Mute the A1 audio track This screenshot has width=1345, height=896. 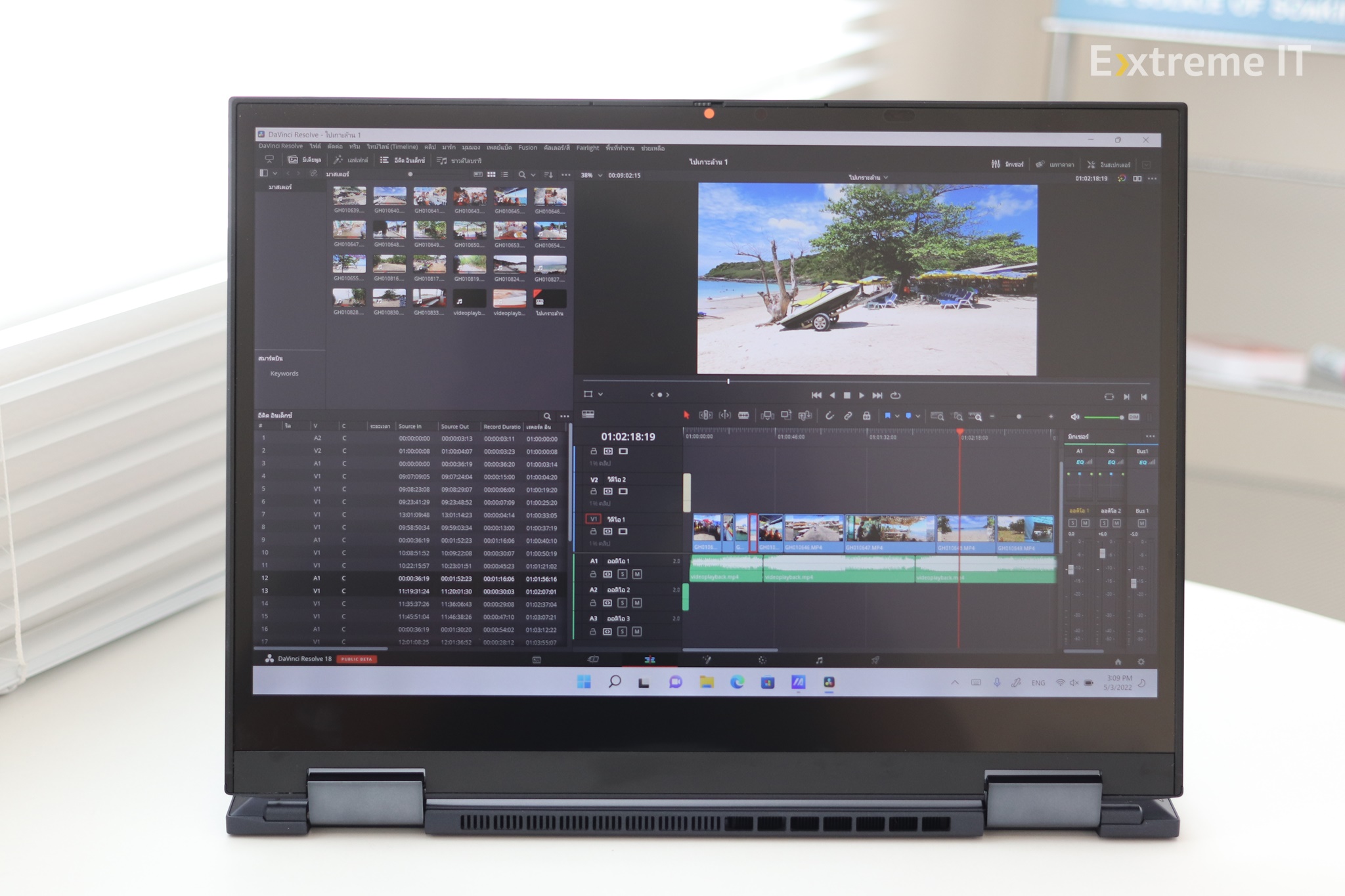[637, 574]
